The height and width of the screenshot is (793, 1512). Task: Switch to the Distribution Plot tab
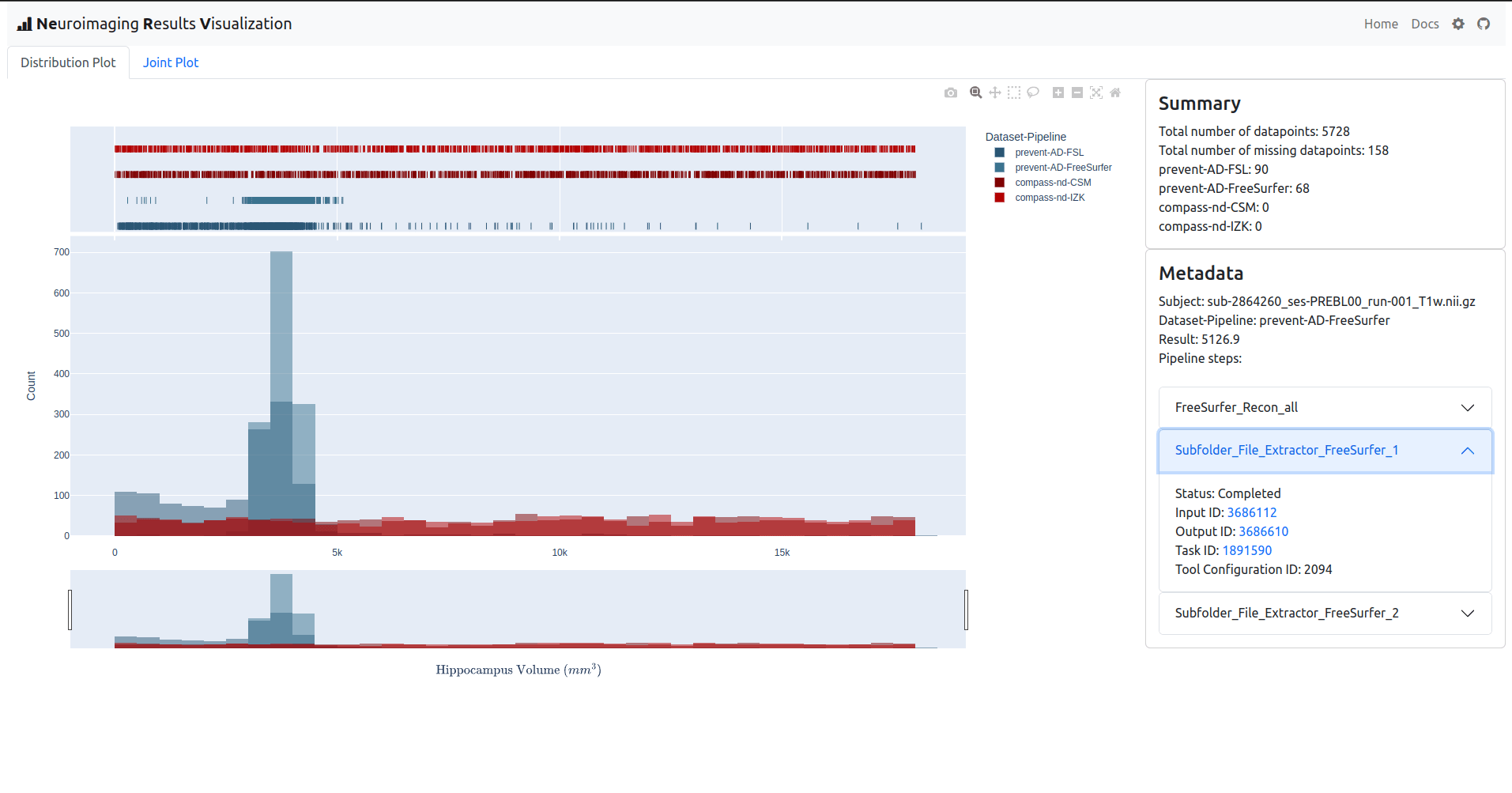tap(68, 62)
